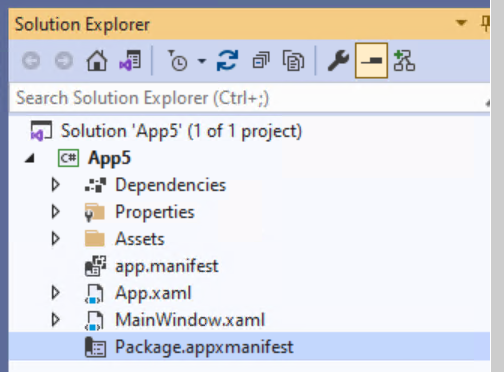Select the Package.appxmanifest file
This screenshot has width=504, height=372.
[x=204, y=347]
